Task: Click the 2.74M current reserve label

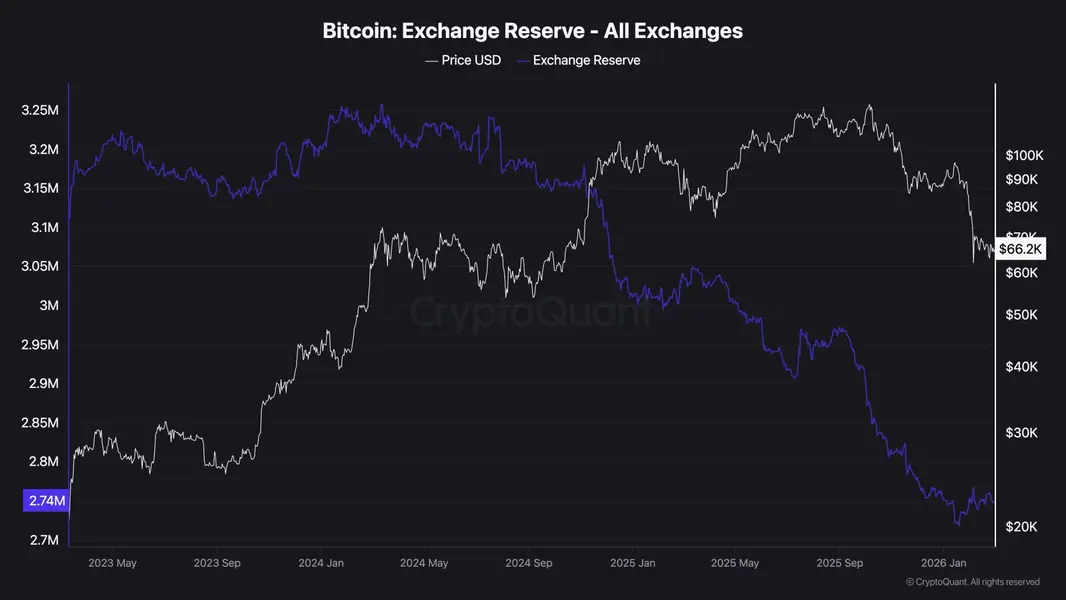Action: pos(46,501)
